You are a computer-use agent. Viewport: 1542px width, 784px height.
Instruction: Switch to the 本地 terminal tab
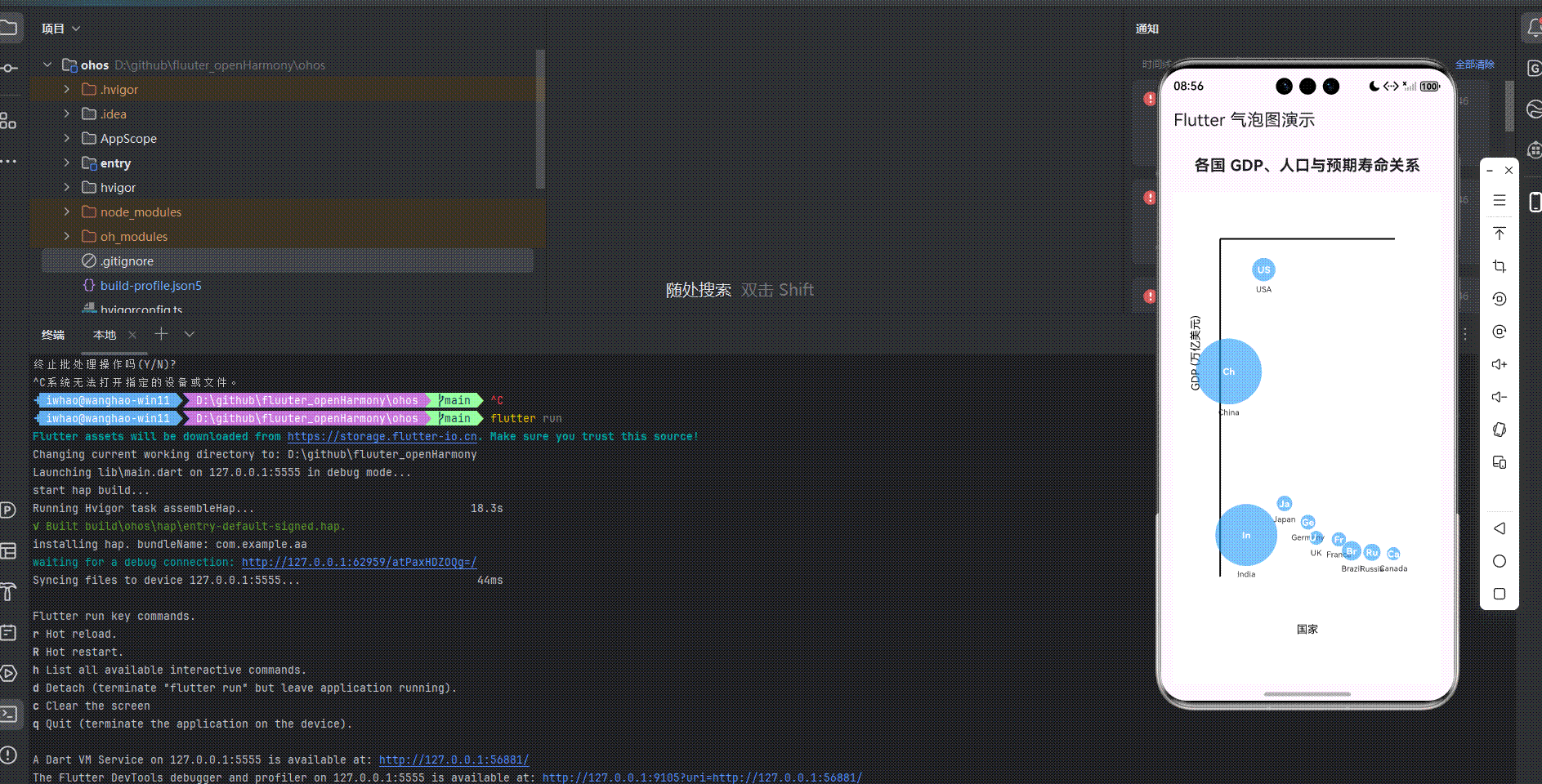tap(105, 335)
